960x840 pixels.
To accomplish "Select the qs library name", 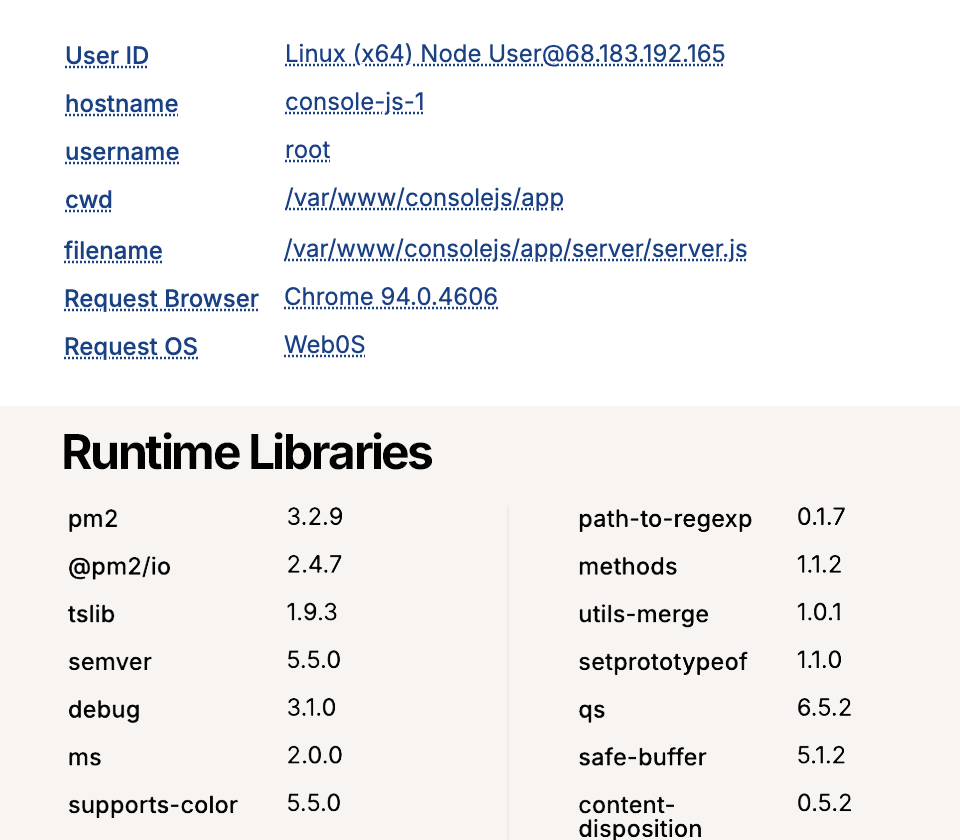I will [591, 711].
